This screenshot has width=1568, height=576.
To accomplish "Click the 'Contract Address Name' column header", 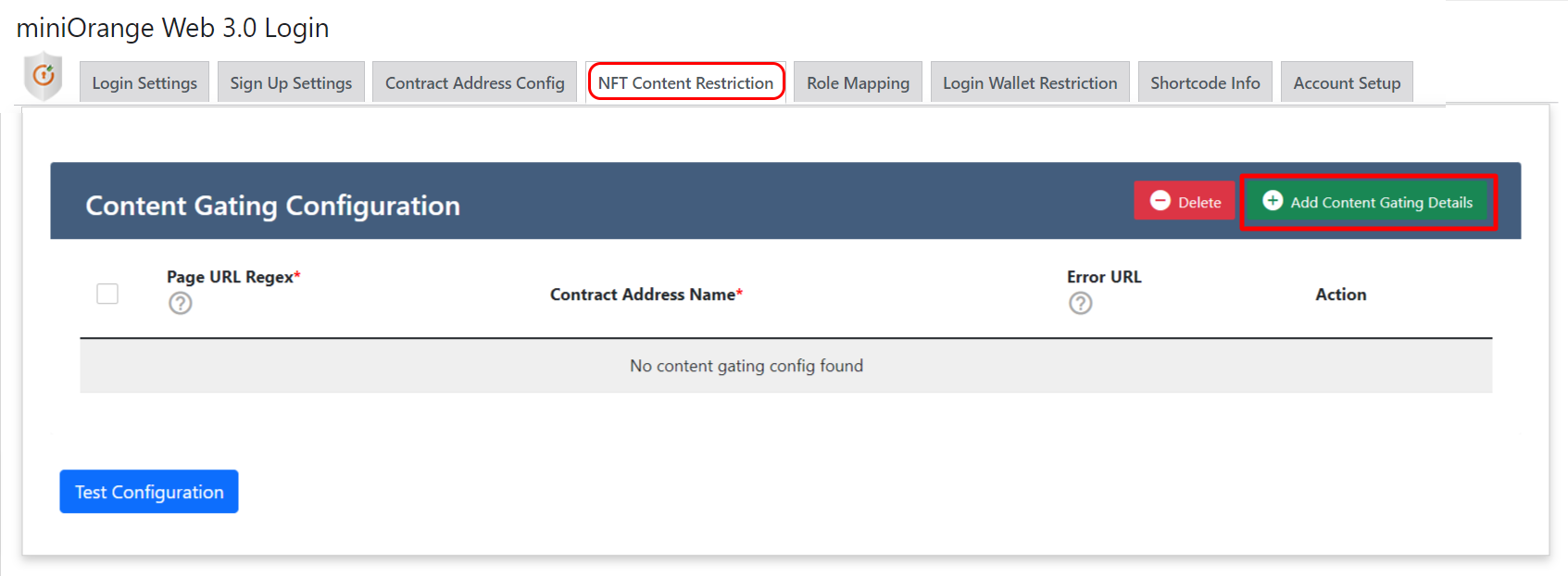I will click(x=646, y=294).
